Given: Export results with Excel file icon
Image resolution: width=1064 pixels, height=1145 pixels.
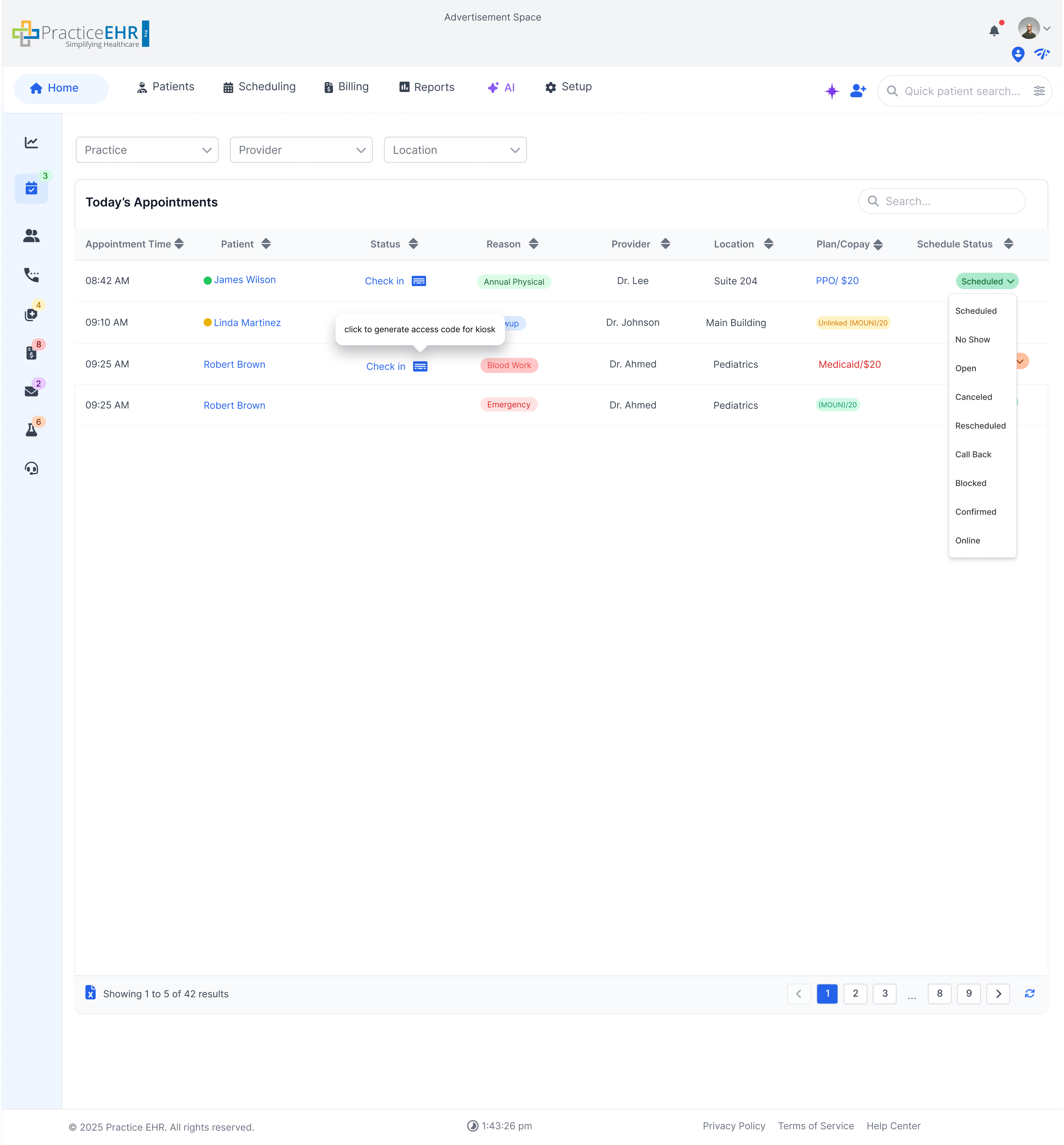Looking at the screenshot, I should pyautogui.click(x=91, y=992).
